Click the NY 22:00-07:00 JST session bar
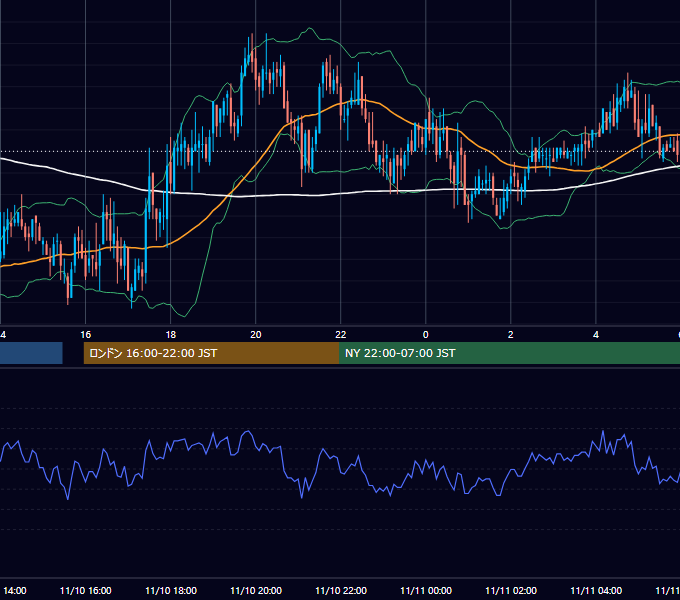 pos(510,353)
